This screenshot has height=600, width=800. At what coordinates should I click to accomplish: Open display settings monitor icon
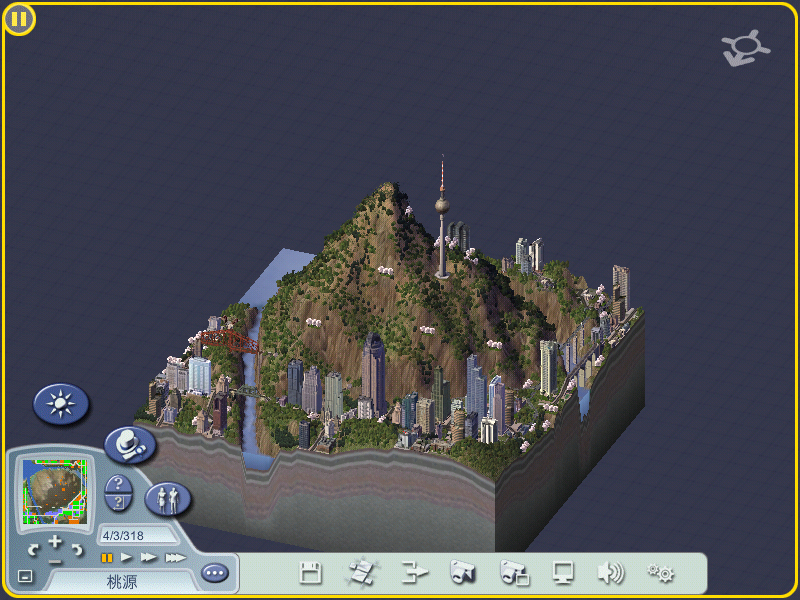563,573
